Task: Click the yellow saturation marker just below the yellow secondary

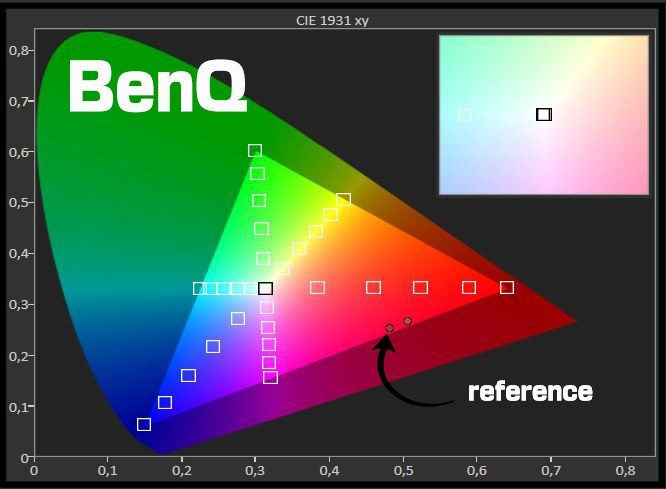Action: [x=330, y=215]
